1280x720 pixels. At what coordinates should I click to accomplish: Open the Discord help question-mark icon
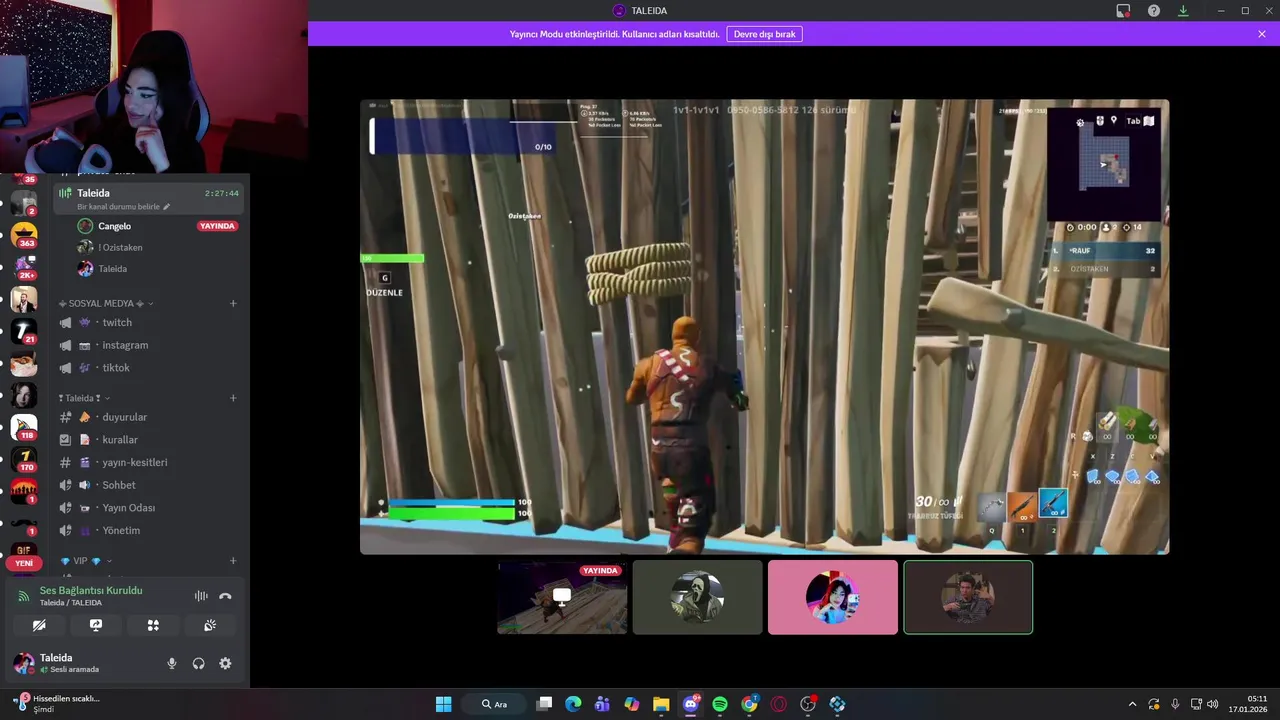pos(1153,10)
